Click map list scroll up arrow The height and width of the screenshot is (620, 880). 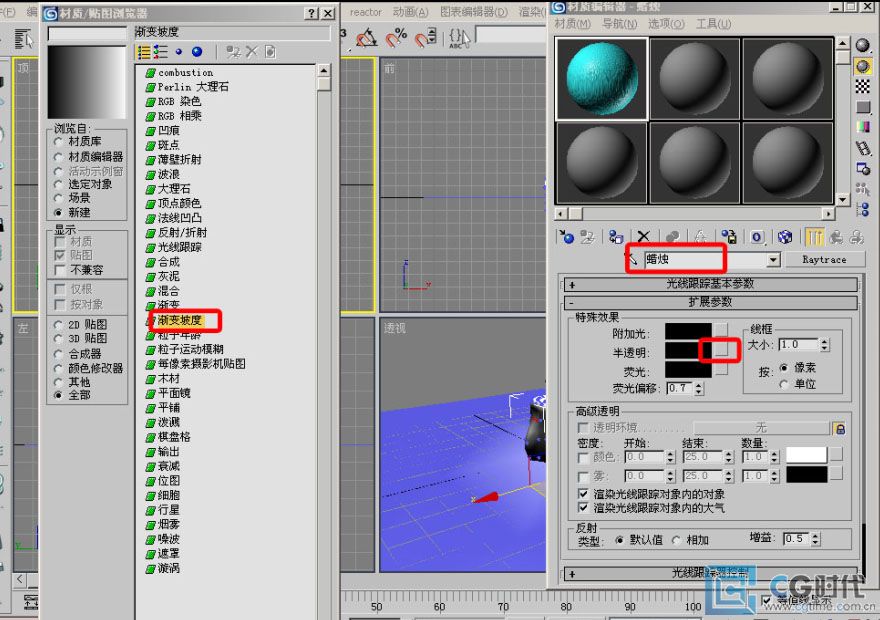[x=323, y=71]
